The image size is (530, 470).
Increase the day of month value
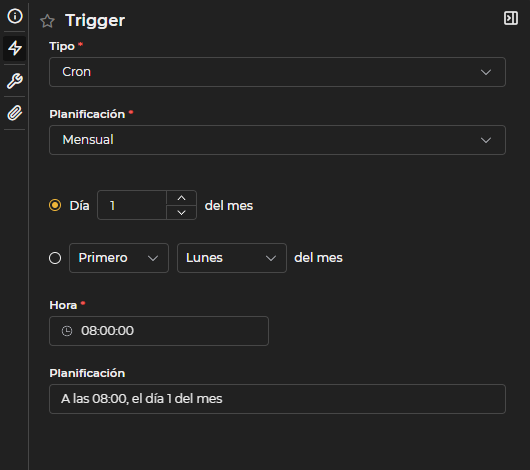182,198
